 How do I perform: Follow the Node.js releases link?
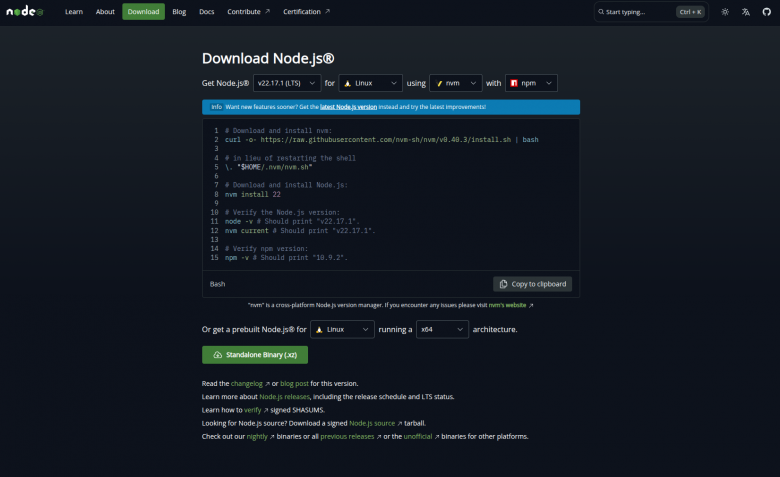[x=285, y=396]
